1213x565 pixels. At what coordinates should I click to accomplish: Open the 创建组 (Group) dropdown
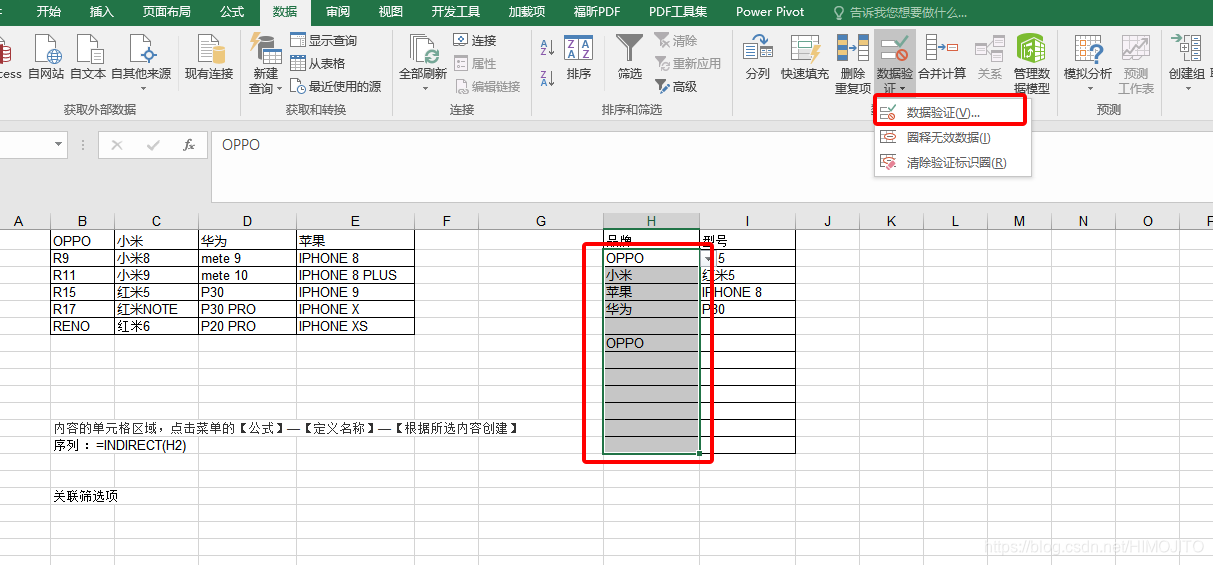click(1188, 62)
